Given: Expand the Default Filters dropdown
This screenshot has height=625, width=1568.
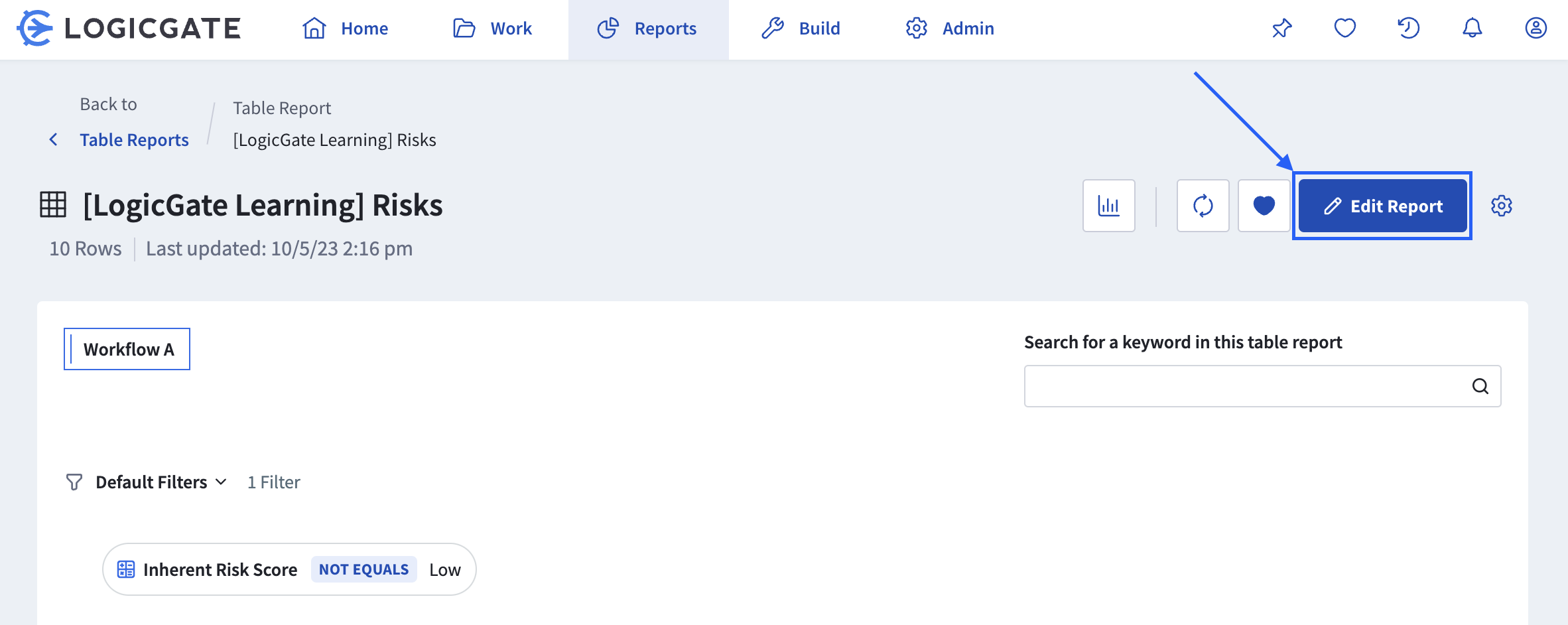Looking at the screenshot, I should point(161,482).
